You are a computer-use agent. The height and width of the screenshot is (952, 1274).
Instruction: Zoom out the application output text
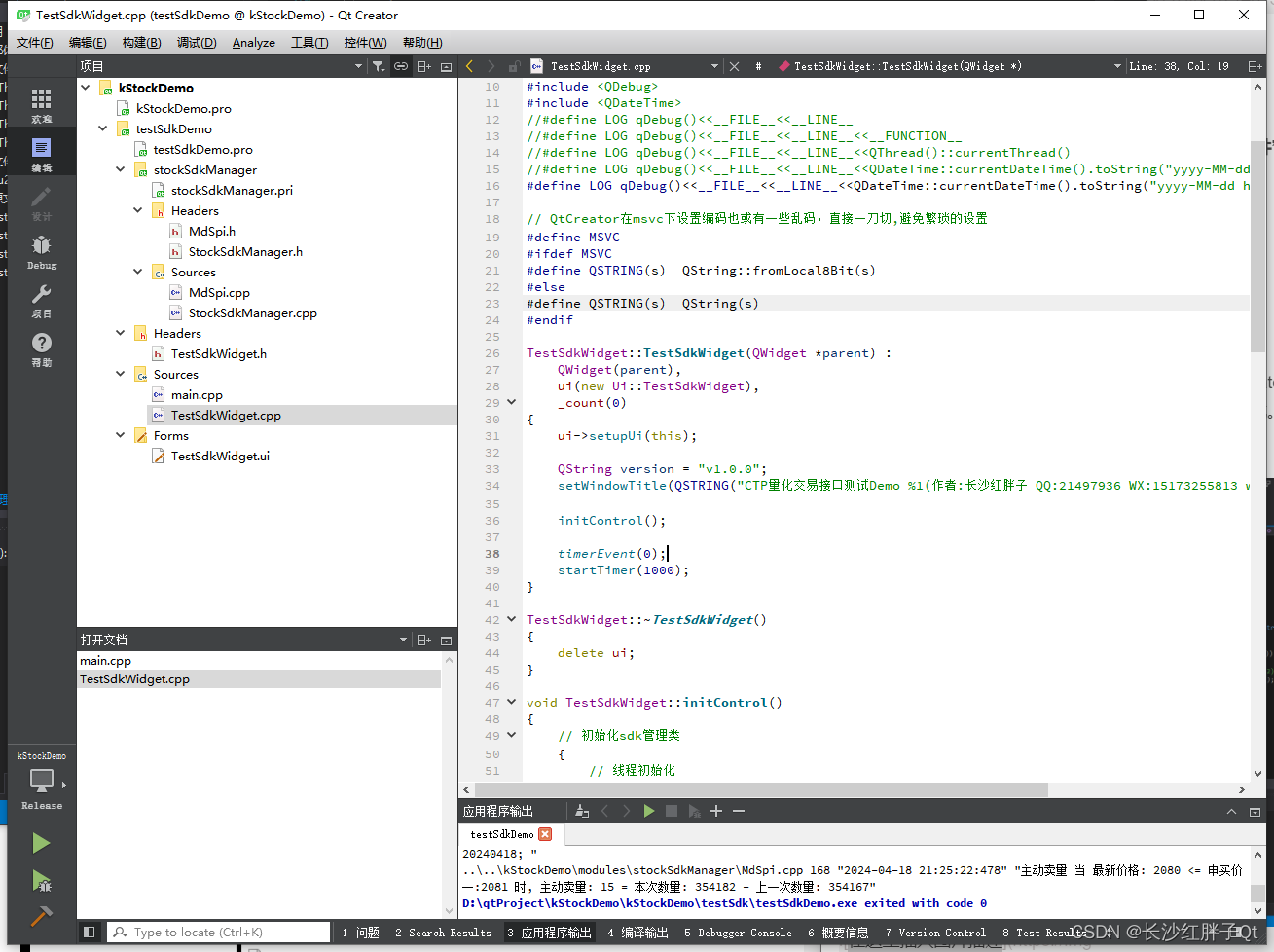coord(739,811)
